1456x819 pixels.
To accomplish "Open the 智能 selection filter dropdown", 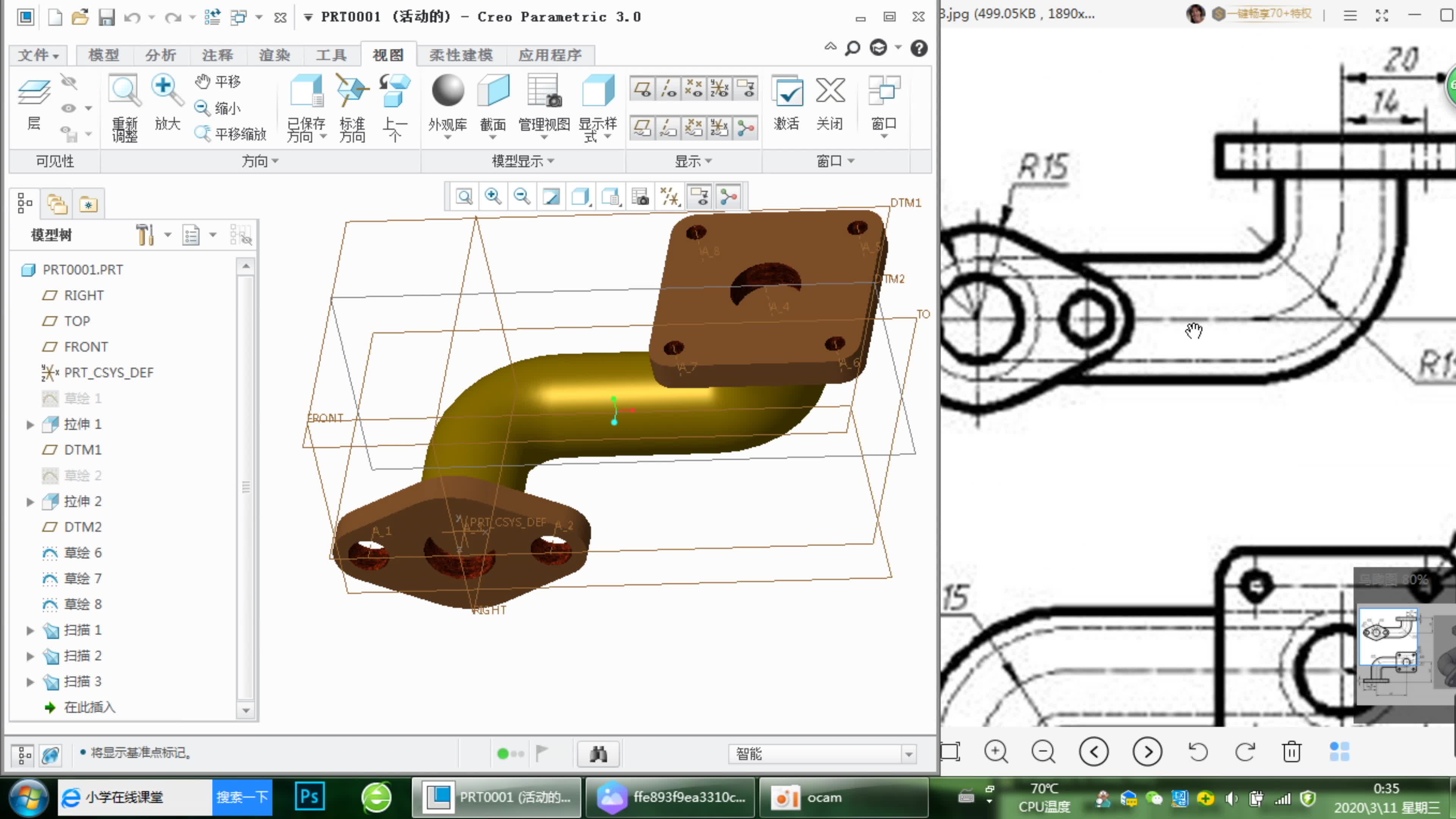I will (908, 754).
